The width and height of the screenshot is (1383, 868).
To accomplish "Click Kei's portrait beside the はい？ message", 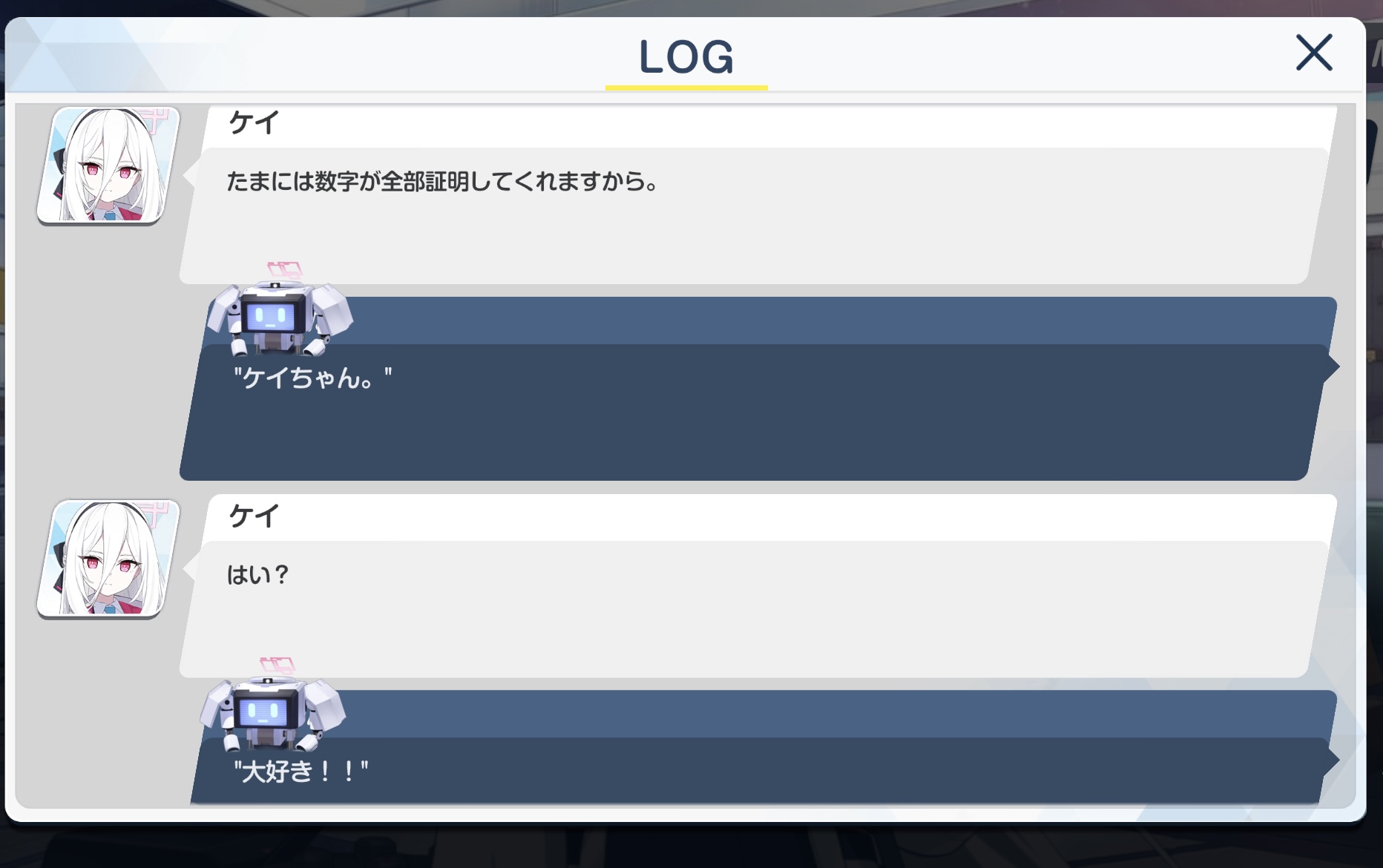I will click(x=108, y=558).
